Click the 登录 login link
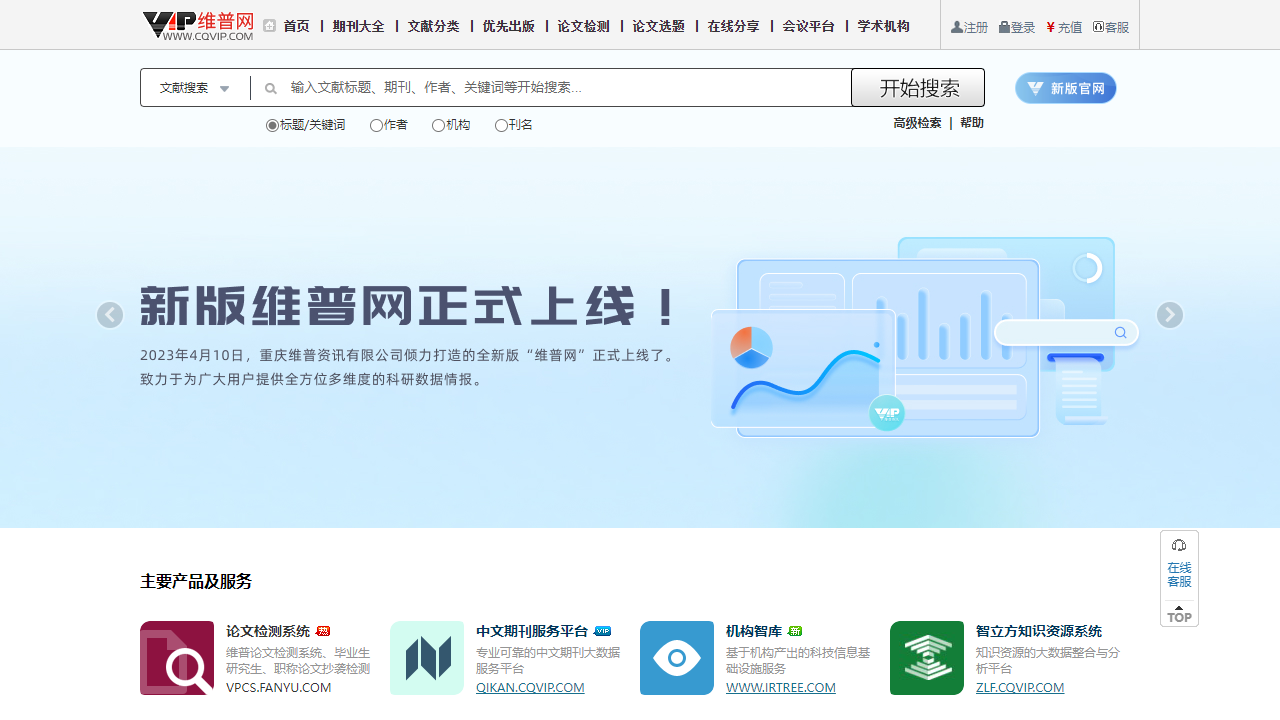1280x720 pixels. (x=1017, y=28)
